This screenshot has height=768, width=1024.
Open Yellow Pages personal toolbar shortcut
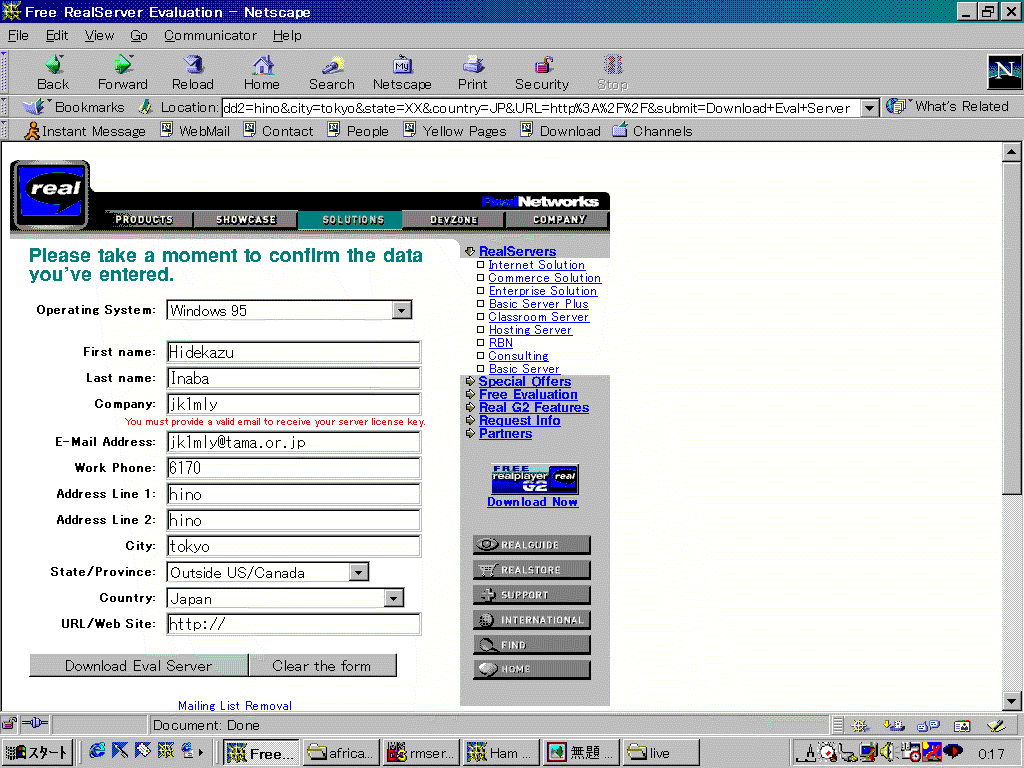pyautogui.click(x=455, y=131)
